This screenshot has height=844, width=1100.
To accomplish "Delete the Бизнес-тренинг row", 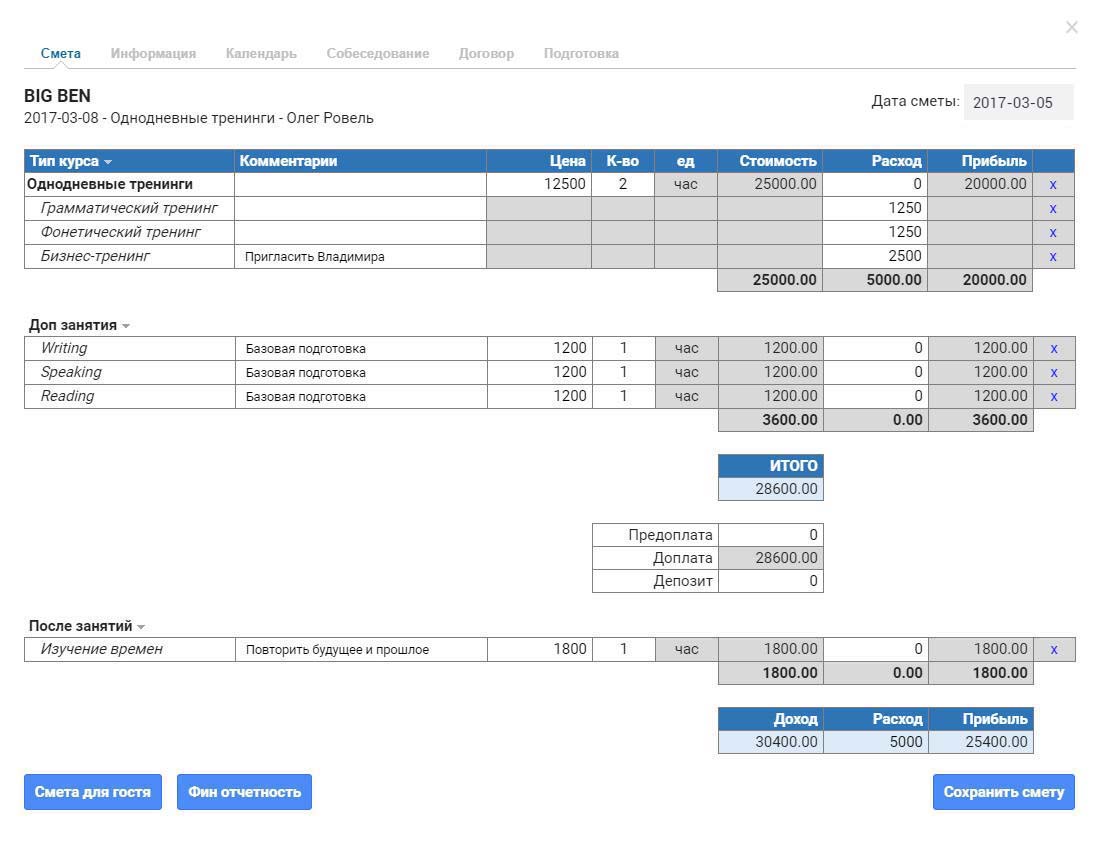I will click(1052, 257).
